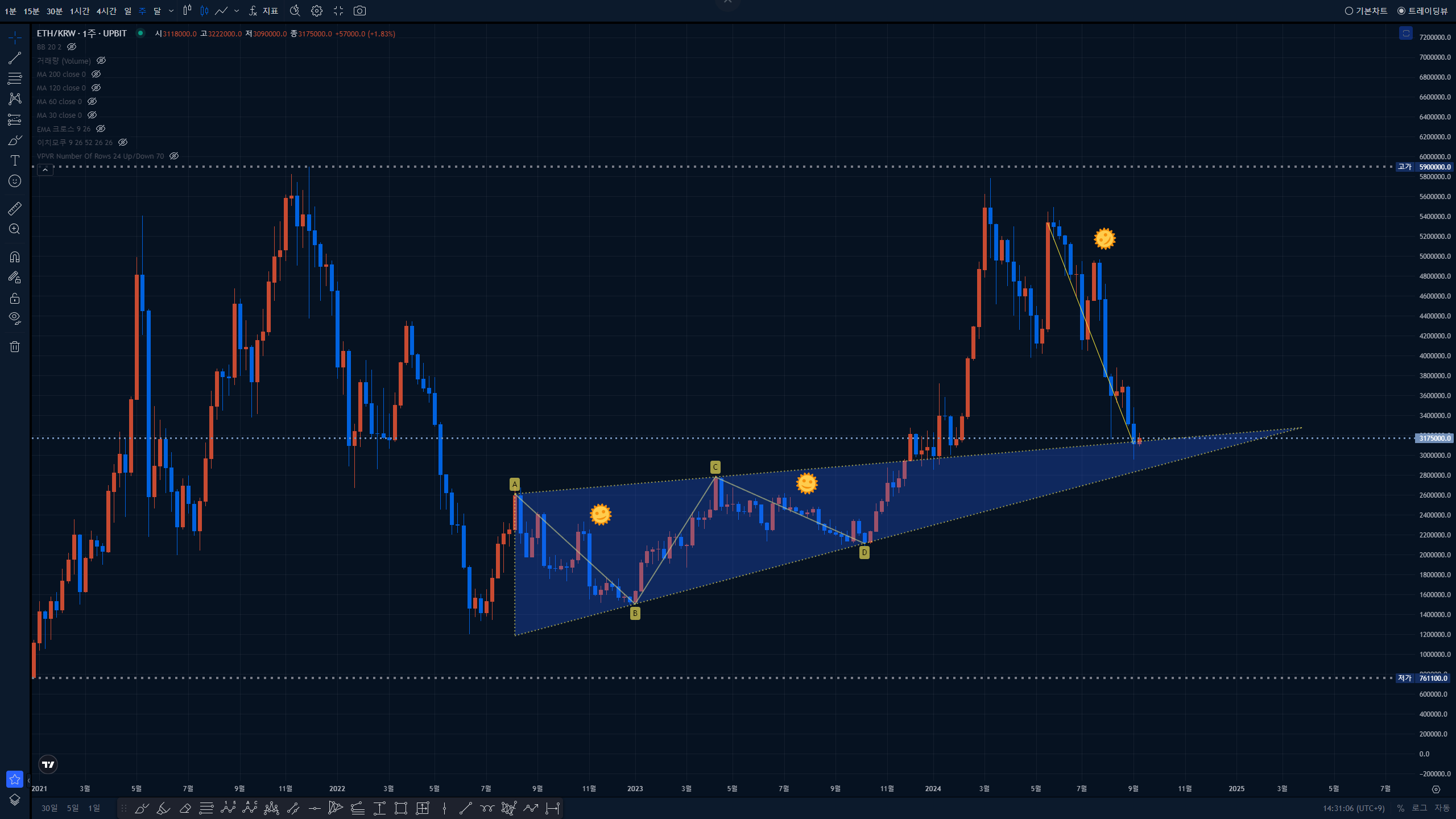Click the magnet snap mode icon
Image resolution: width=1456 pixels, height=819 pixels.
coord(15,257)
